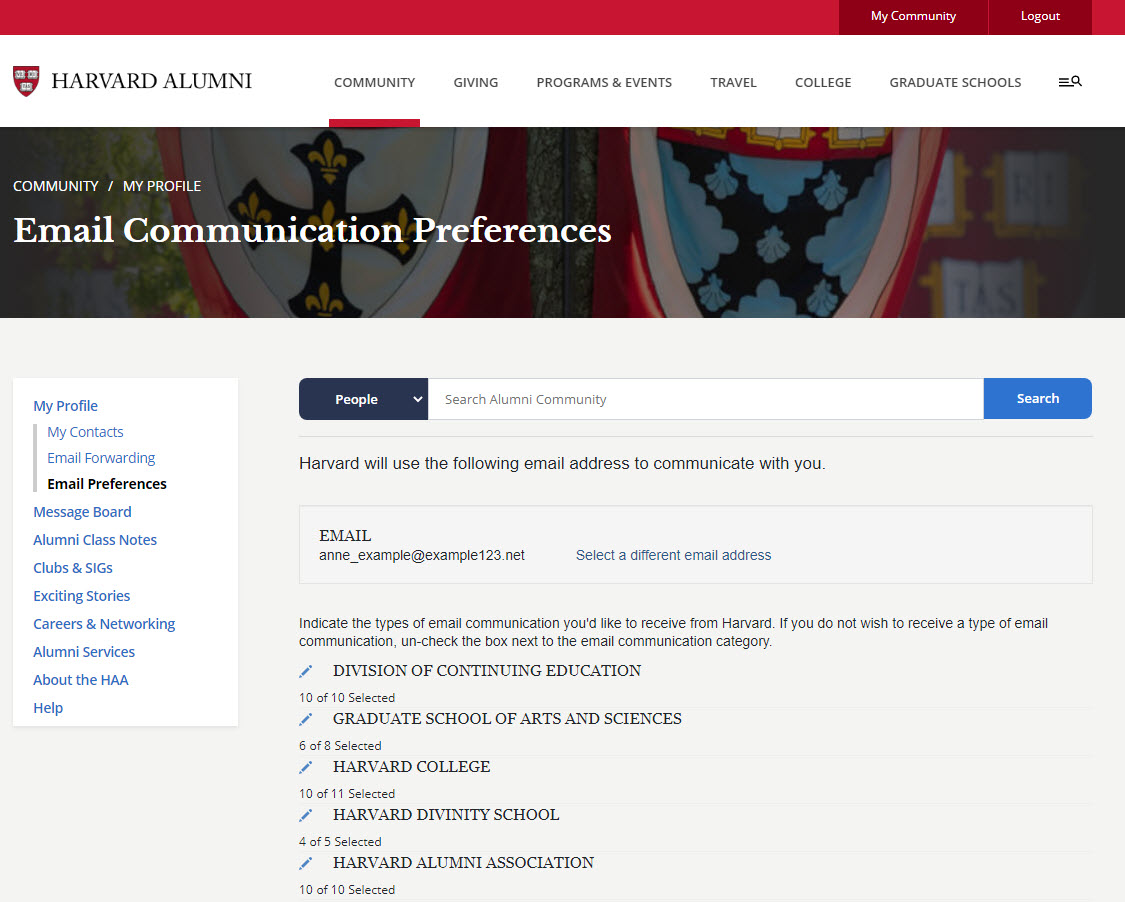
Task: Open the COMMUNITY navigation menu
Action: point(375,82)
